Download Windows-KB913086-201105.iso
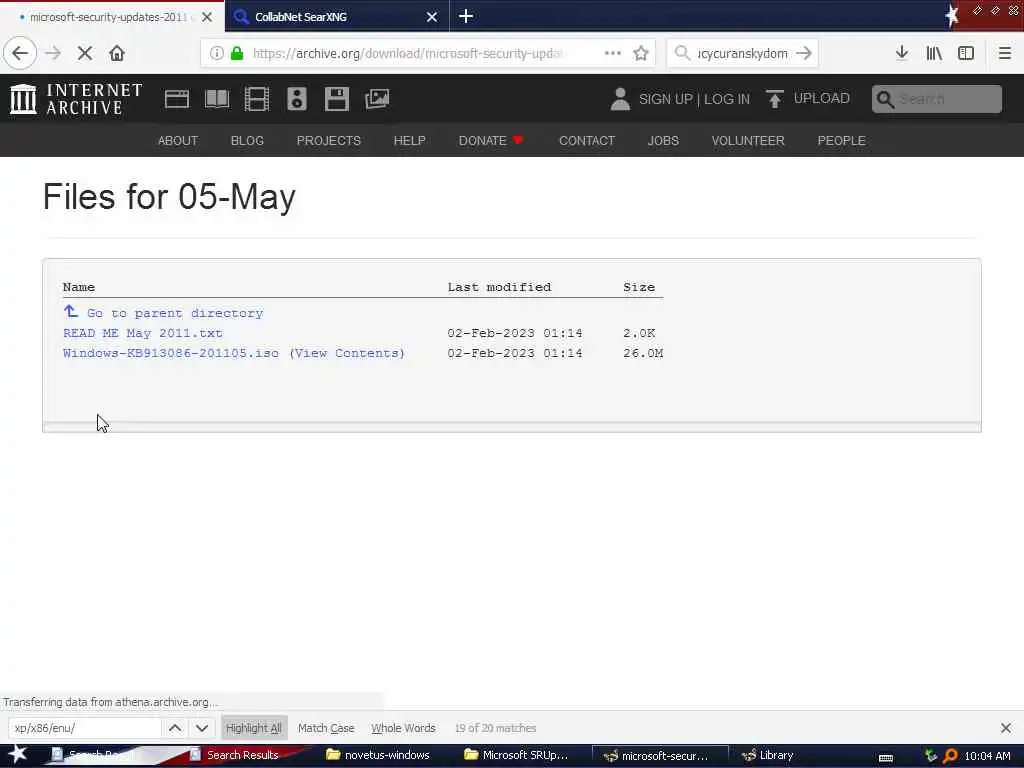 170,353
